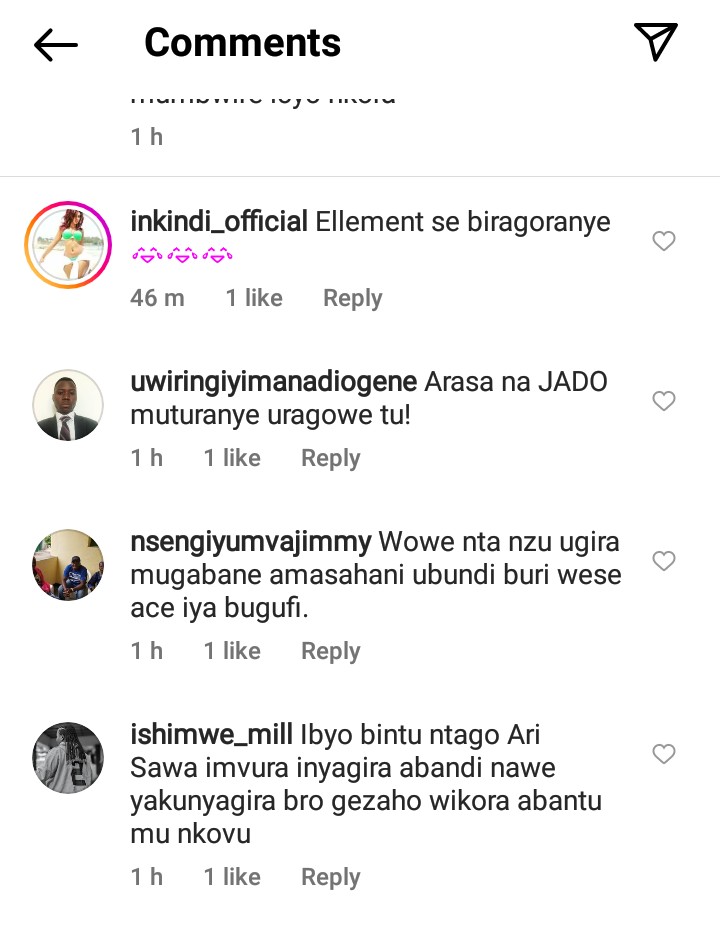
Task: Open the ishimwe_mill username link
Action: point(211,735)
